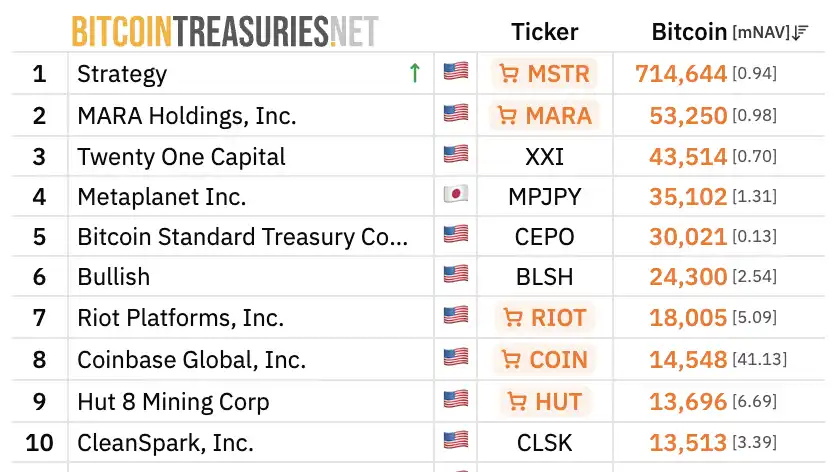Click the sort descending icon next to mNAV
This screenshot has height=472, width=834.
coord(799,33)
